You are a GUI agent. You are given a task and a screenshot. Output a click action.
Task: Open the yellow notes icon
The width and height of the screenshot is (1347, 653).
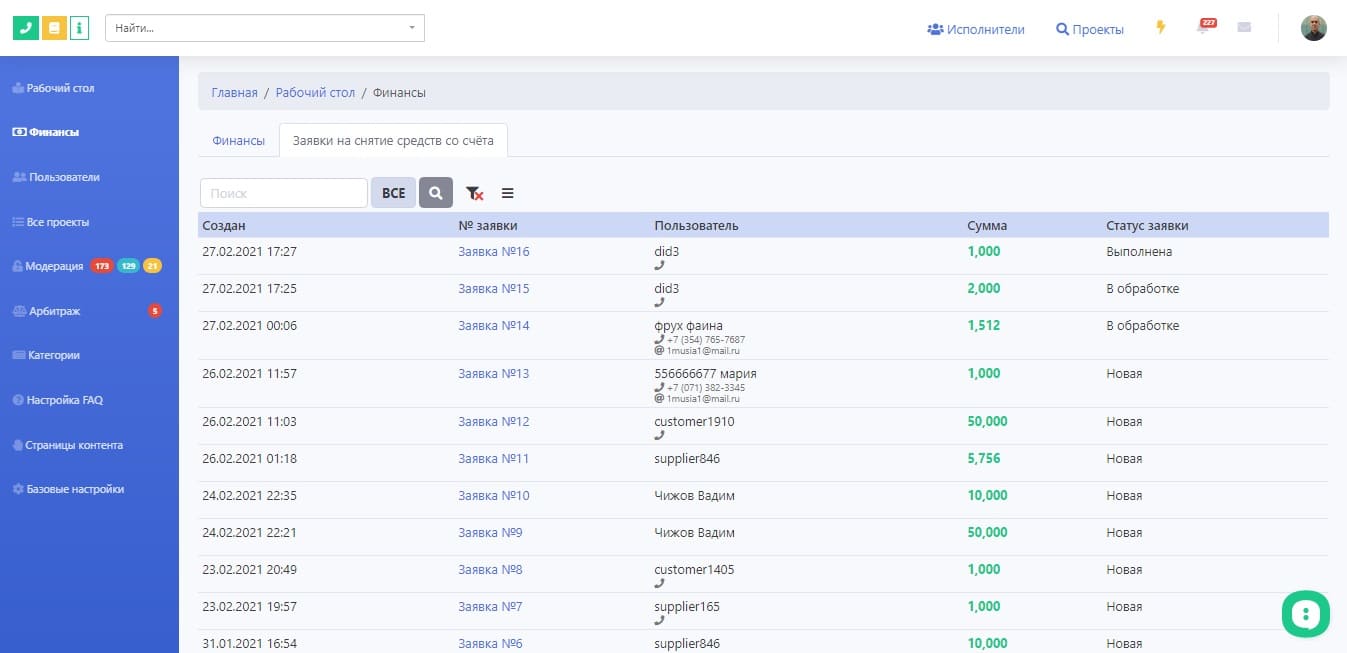point(55,28)
